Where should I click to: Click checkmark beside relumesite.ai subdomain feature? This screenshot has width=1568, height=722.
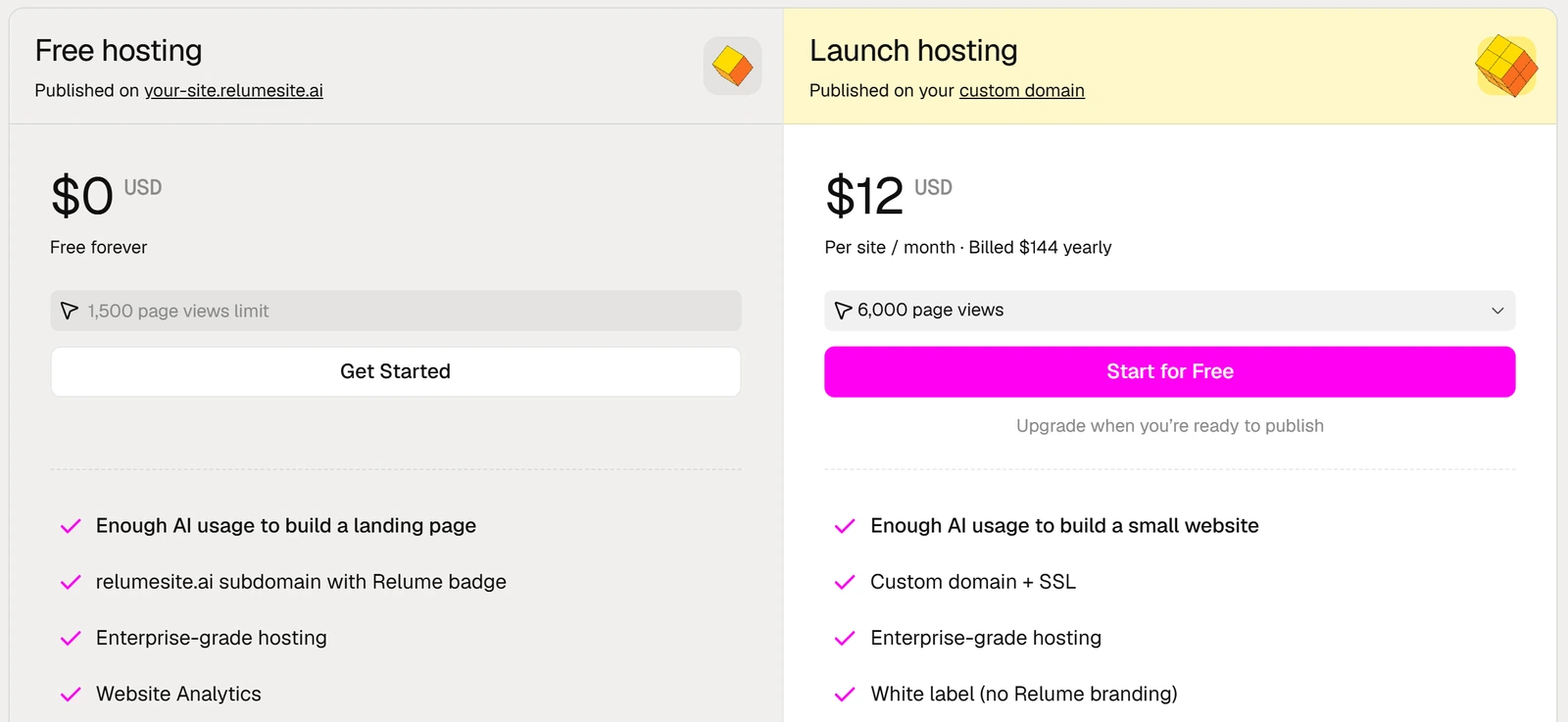pos(71,582)
